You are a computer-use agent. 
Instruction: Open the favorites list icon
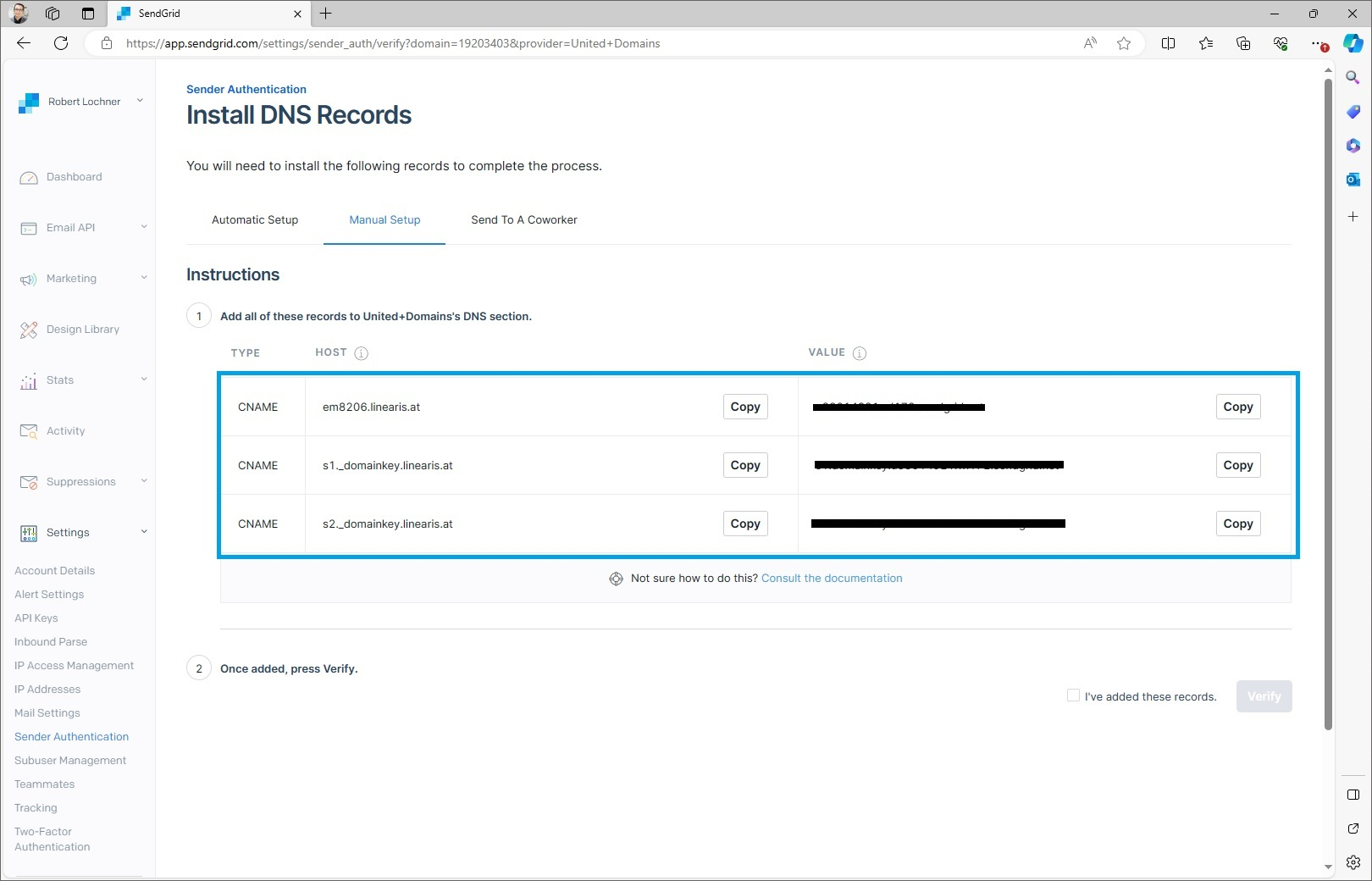pos(1206,43)
